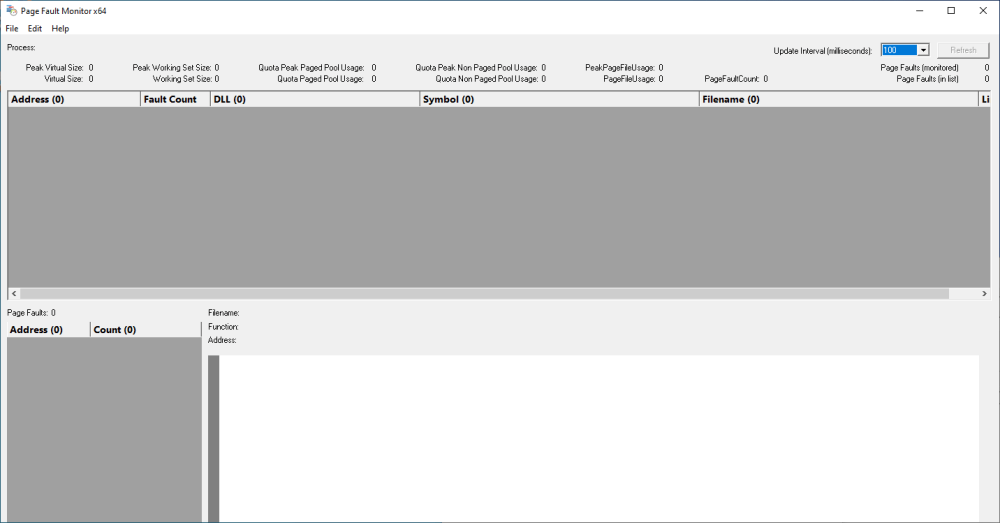
Task: Open the Help menu
Action: (60, 29)
